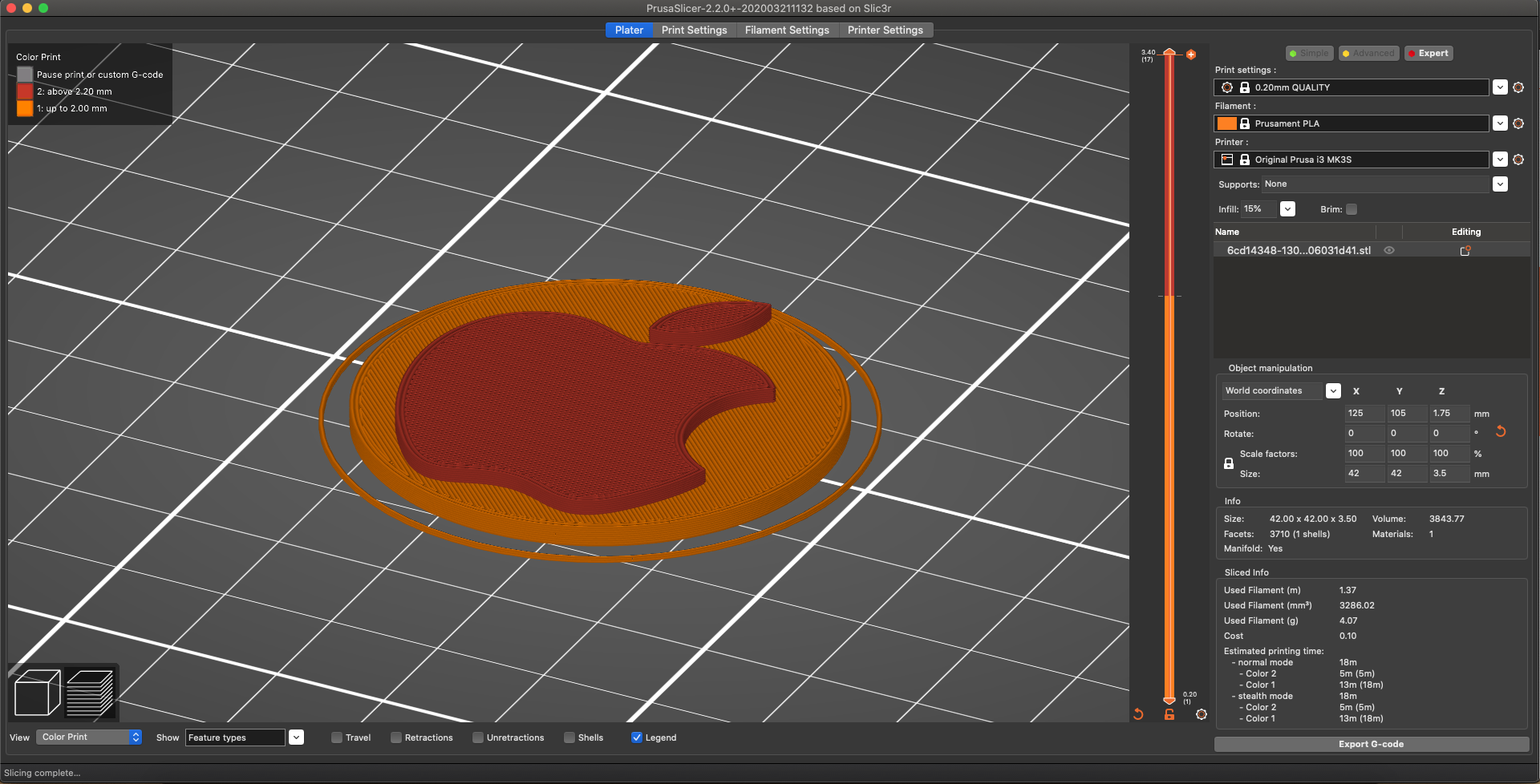
Task: Expand the Filament preset dropdown arrow
Action: pos(1501,123)
